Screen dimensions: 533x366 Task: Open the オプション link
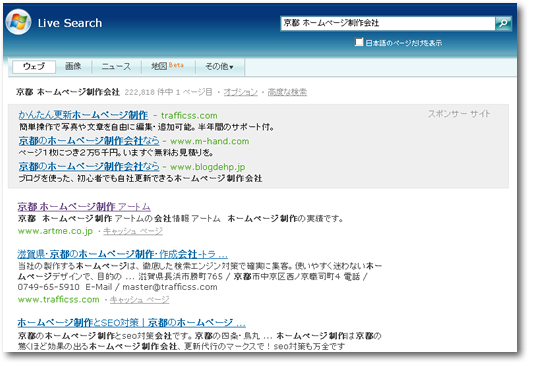(x=240, y=92)
